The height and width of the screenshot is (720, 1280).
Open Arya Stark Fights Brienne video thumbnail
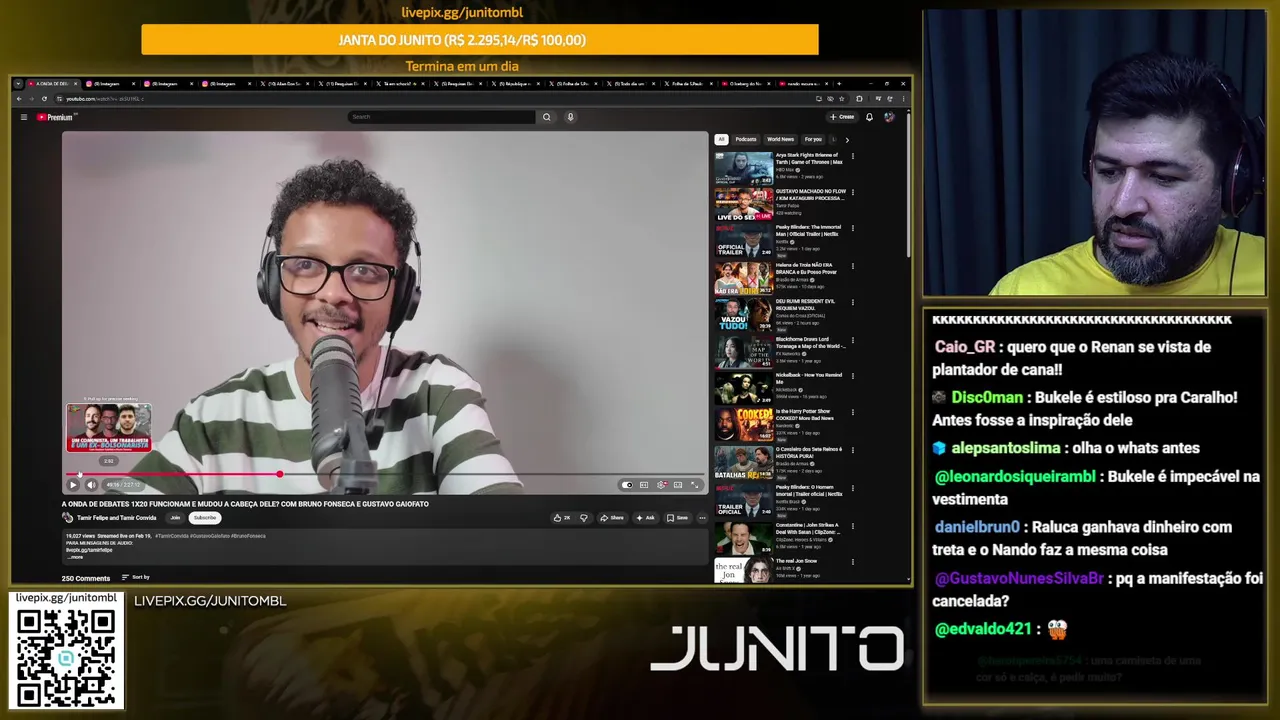point(743,167)
